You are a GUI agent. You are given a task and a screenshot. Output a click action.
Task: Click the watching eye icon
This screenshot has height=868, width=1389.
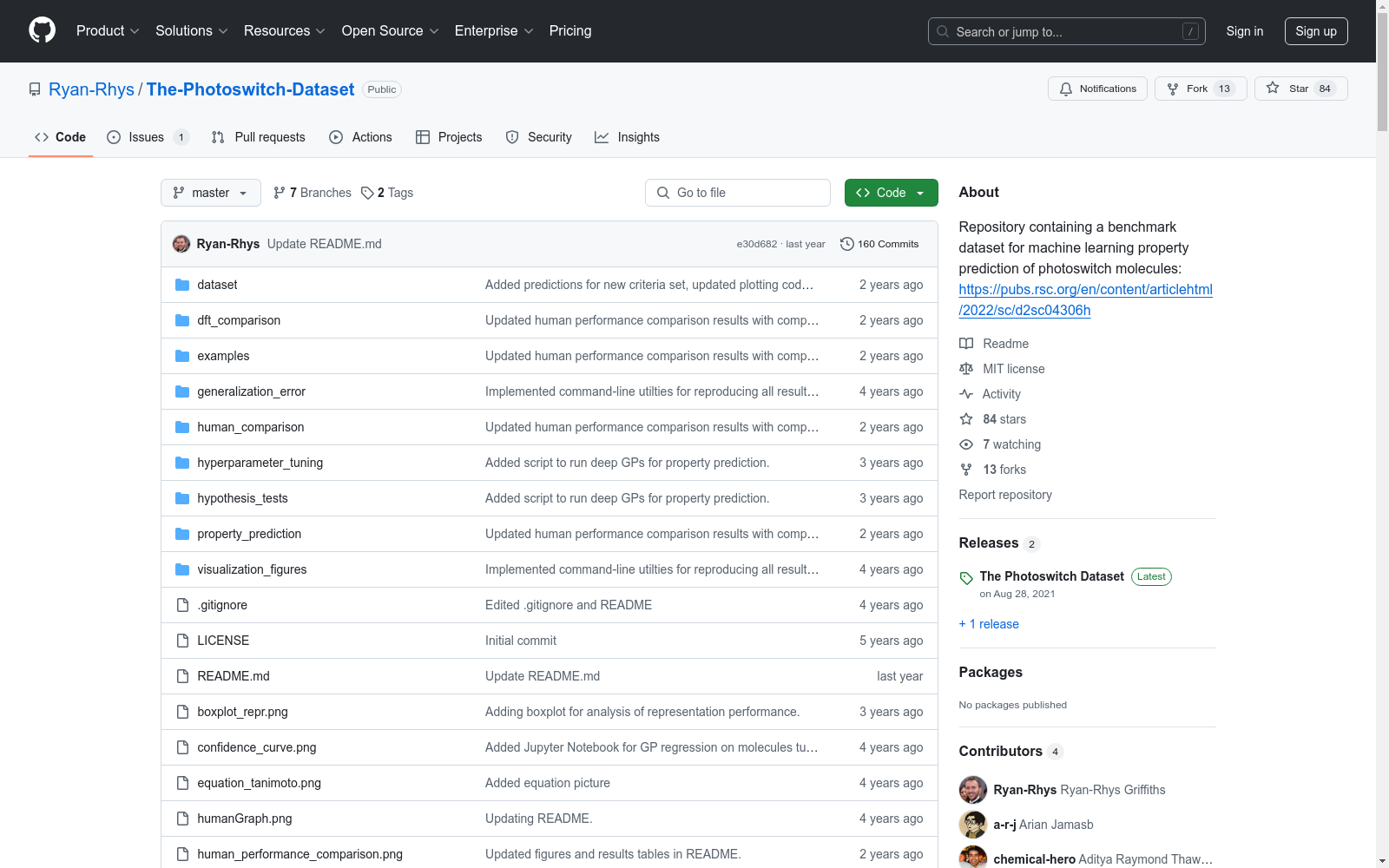pos(966,444)
